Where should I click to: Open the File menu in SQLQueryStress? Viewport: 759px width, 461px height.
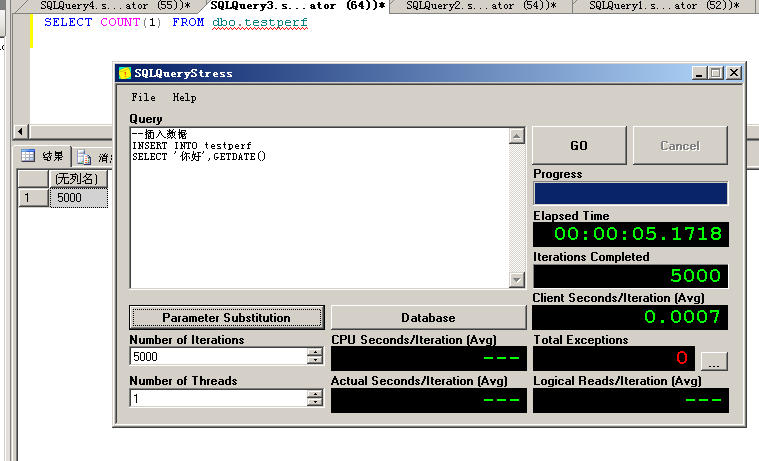click(x=143, y=97)
